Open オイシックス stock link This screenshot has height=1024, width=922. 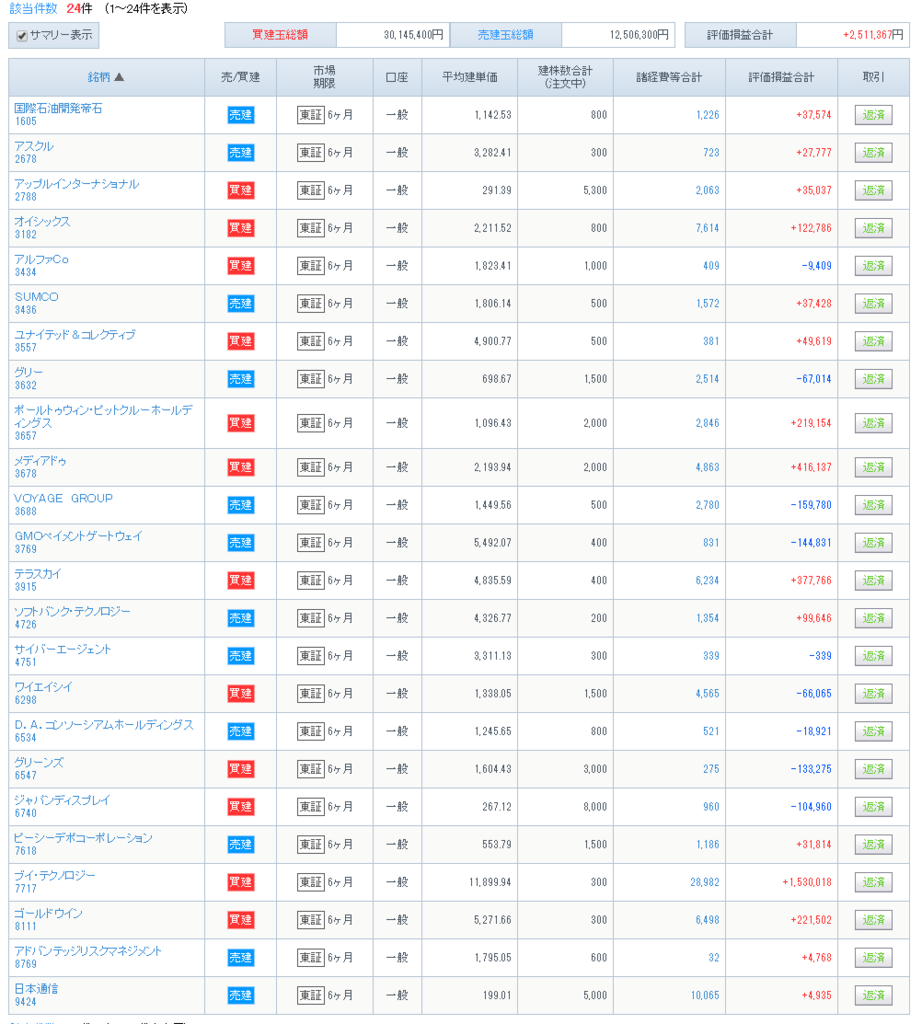coord(42,221)
